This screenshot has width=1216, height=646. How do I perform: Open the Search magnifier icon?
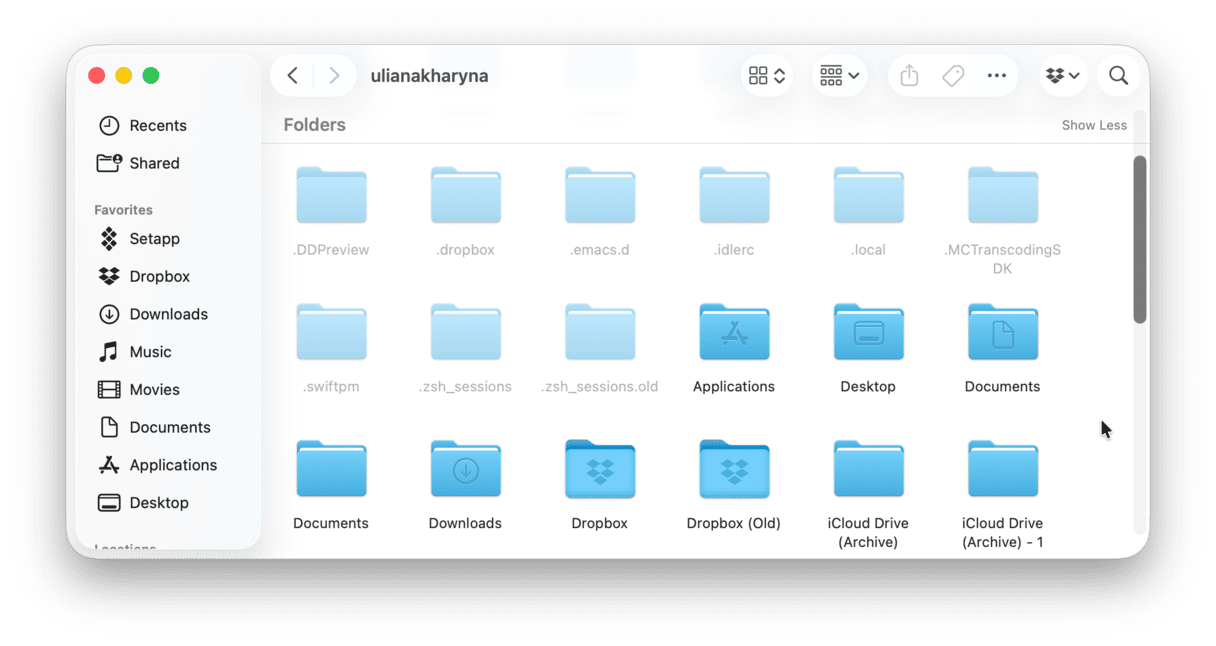coord(1118,76)
